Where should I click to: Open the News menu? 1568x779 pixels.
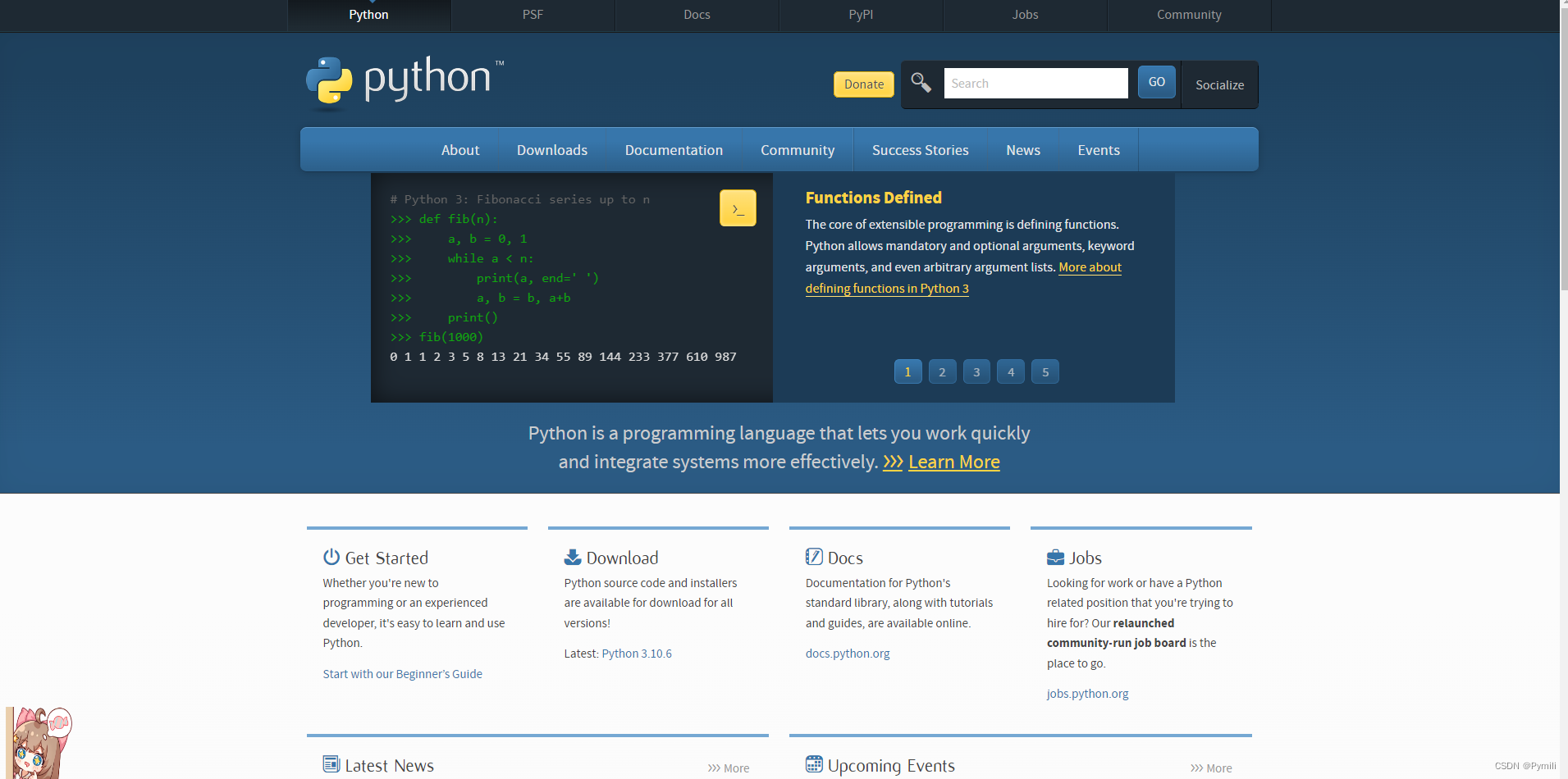1023,150
